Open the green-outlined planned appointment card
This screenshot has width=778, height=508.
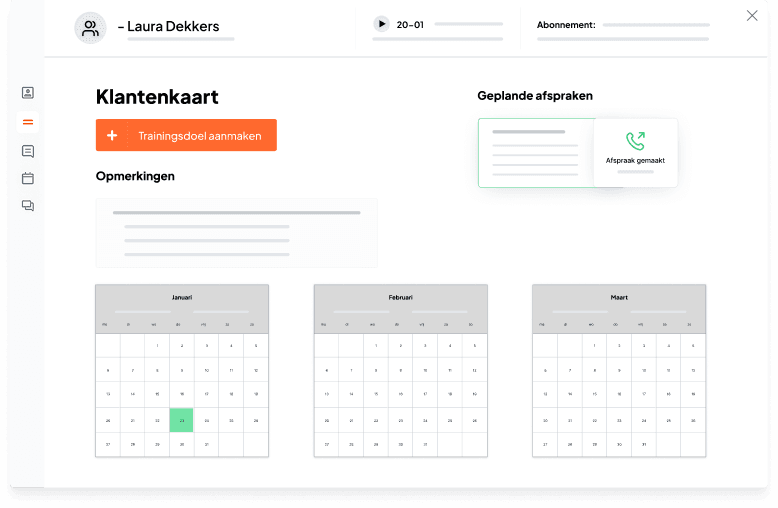535,152
